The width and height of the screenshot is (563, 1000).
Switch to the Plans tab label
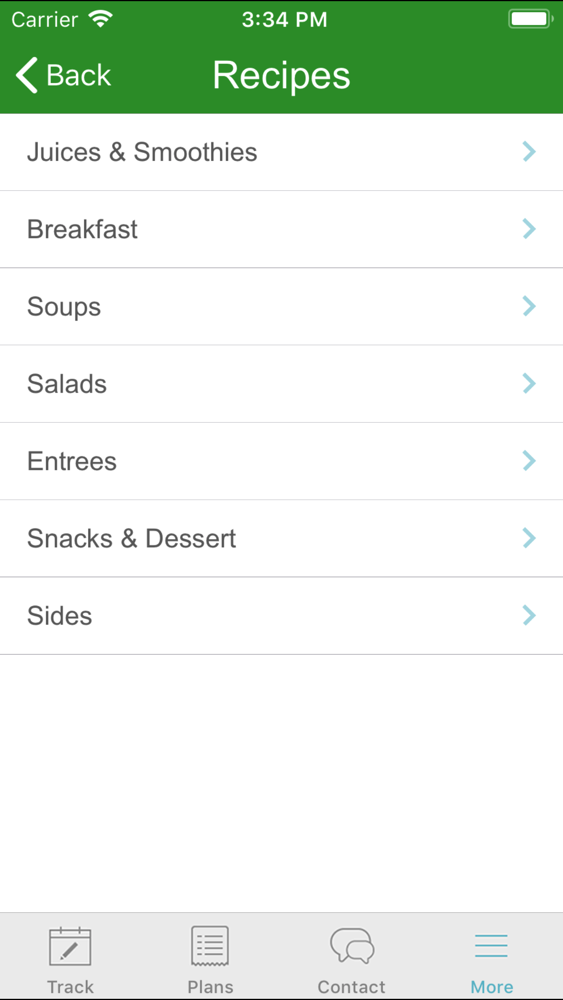pyautogui.click(x=210, y=987)
